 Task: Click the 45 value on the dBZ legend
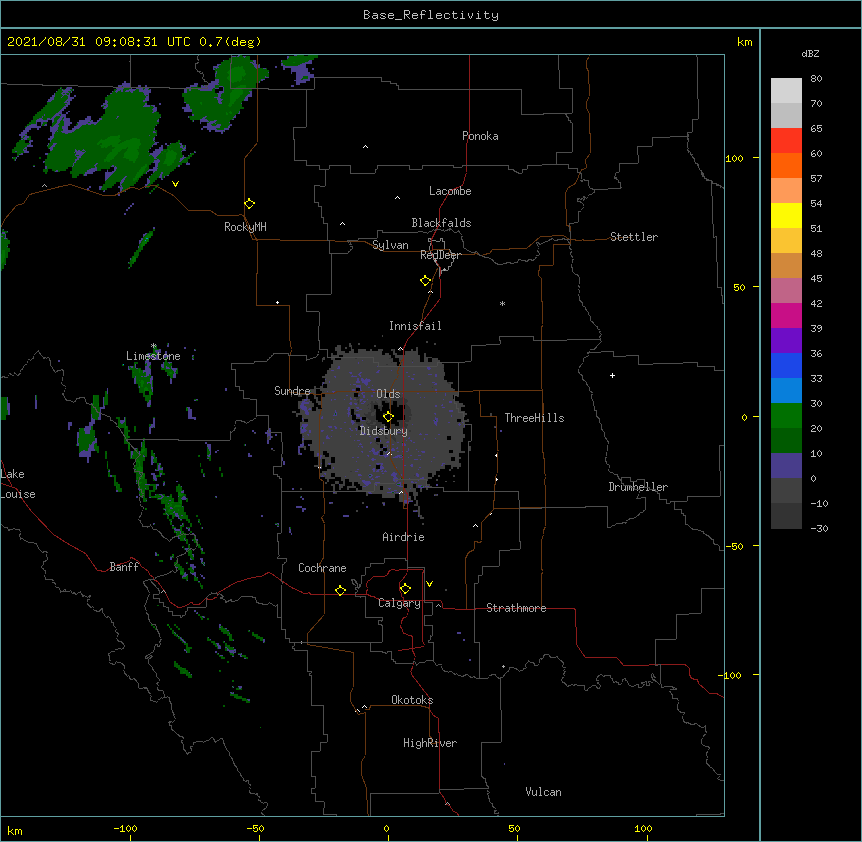click(816, 279)
